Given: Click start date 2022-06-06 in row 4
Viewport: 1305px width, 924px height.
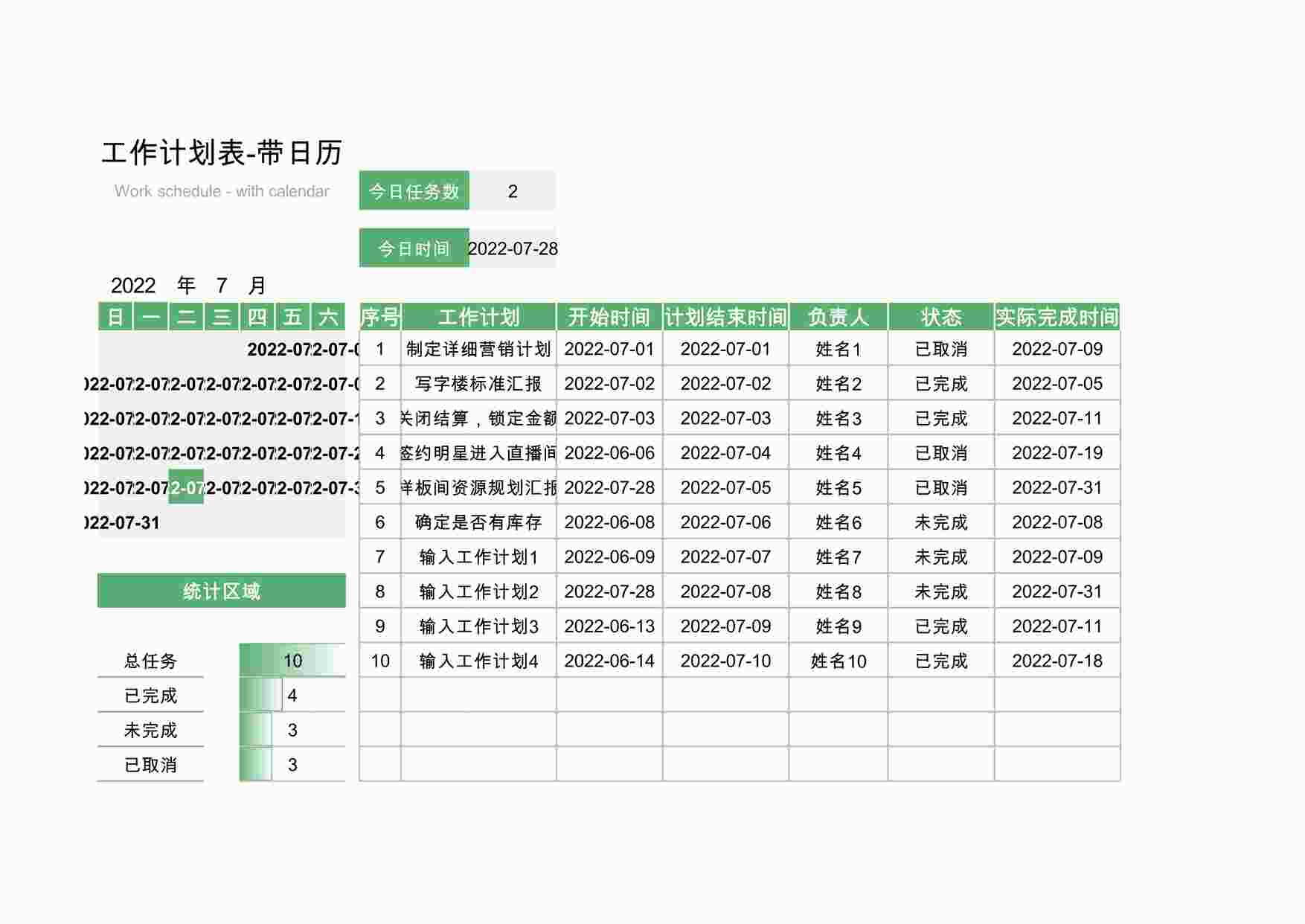Looking at the screenshot, I should pyautogui.click(x=609, y=452).
